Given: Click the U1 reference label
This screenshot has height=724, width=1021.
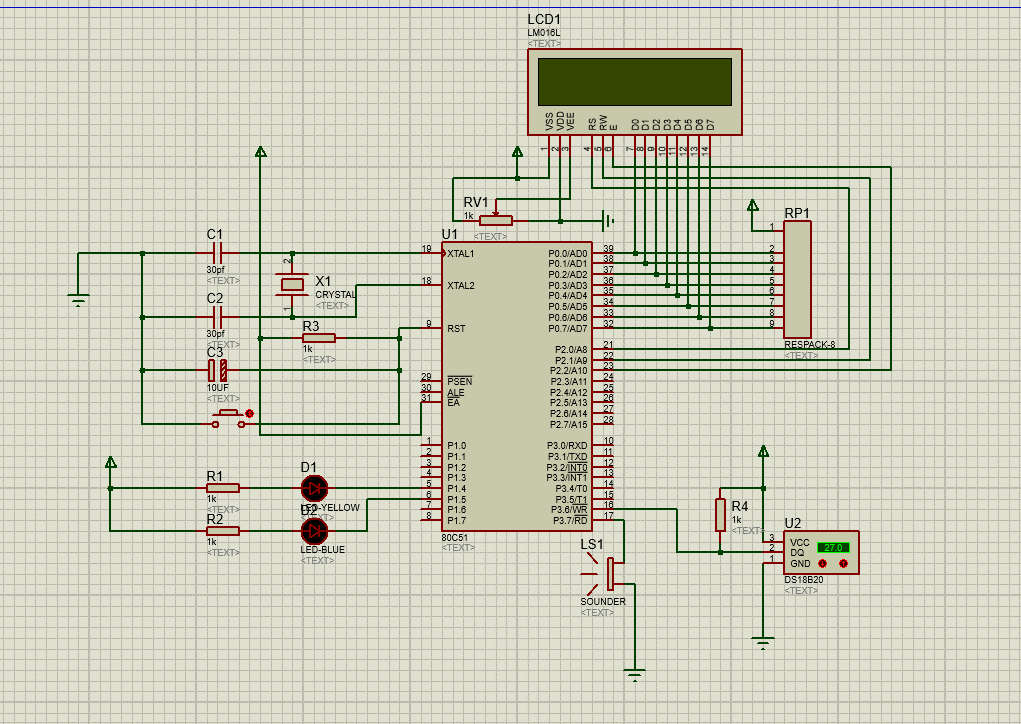Looking at the screenshot, I should (450, 234).
